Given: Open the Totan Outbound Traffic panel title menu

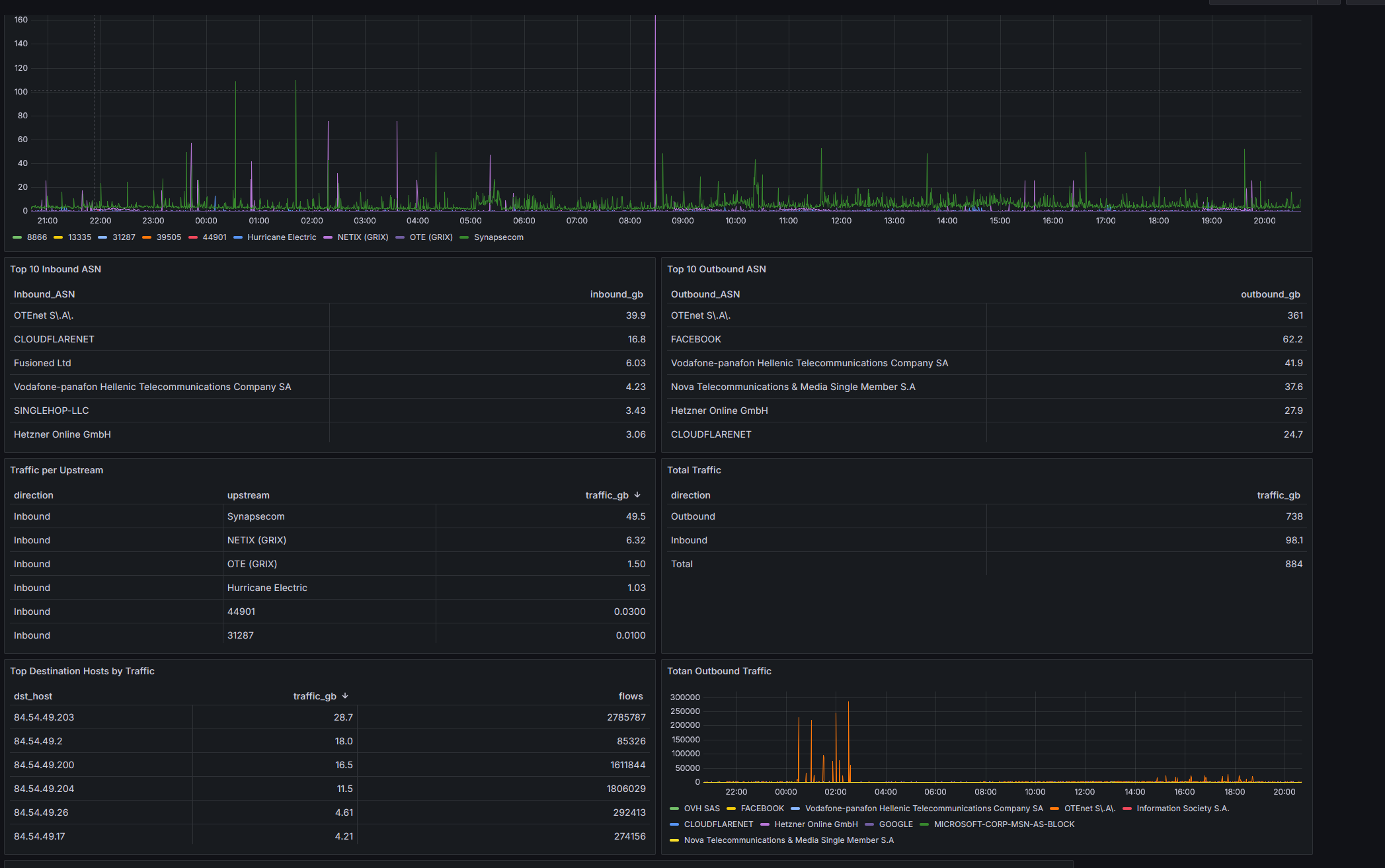Looking at the screenshot, I should (x=719, y=671).
